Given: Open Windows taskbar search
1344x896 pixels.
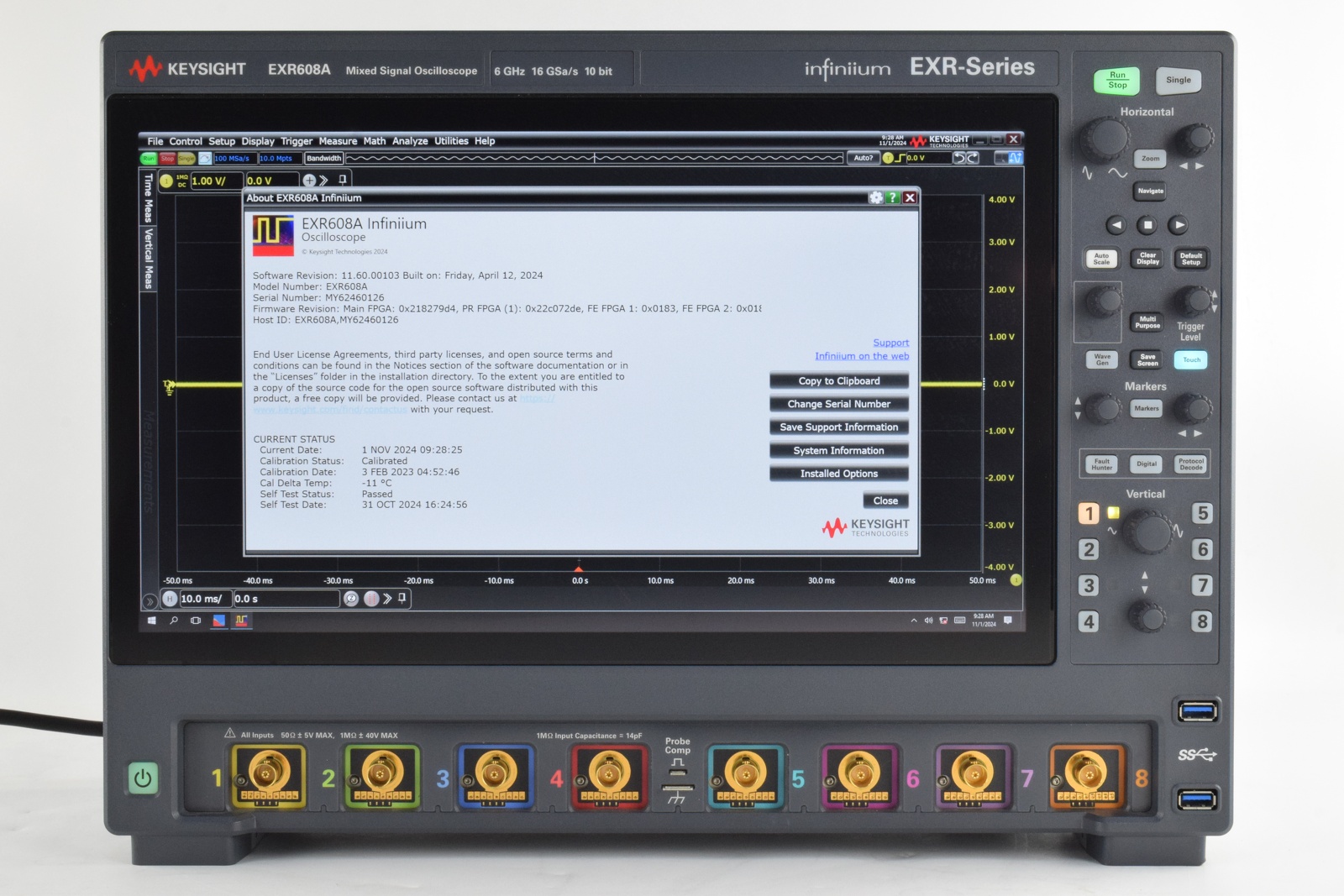Looking at the screenshot, I should click(174, 621).
